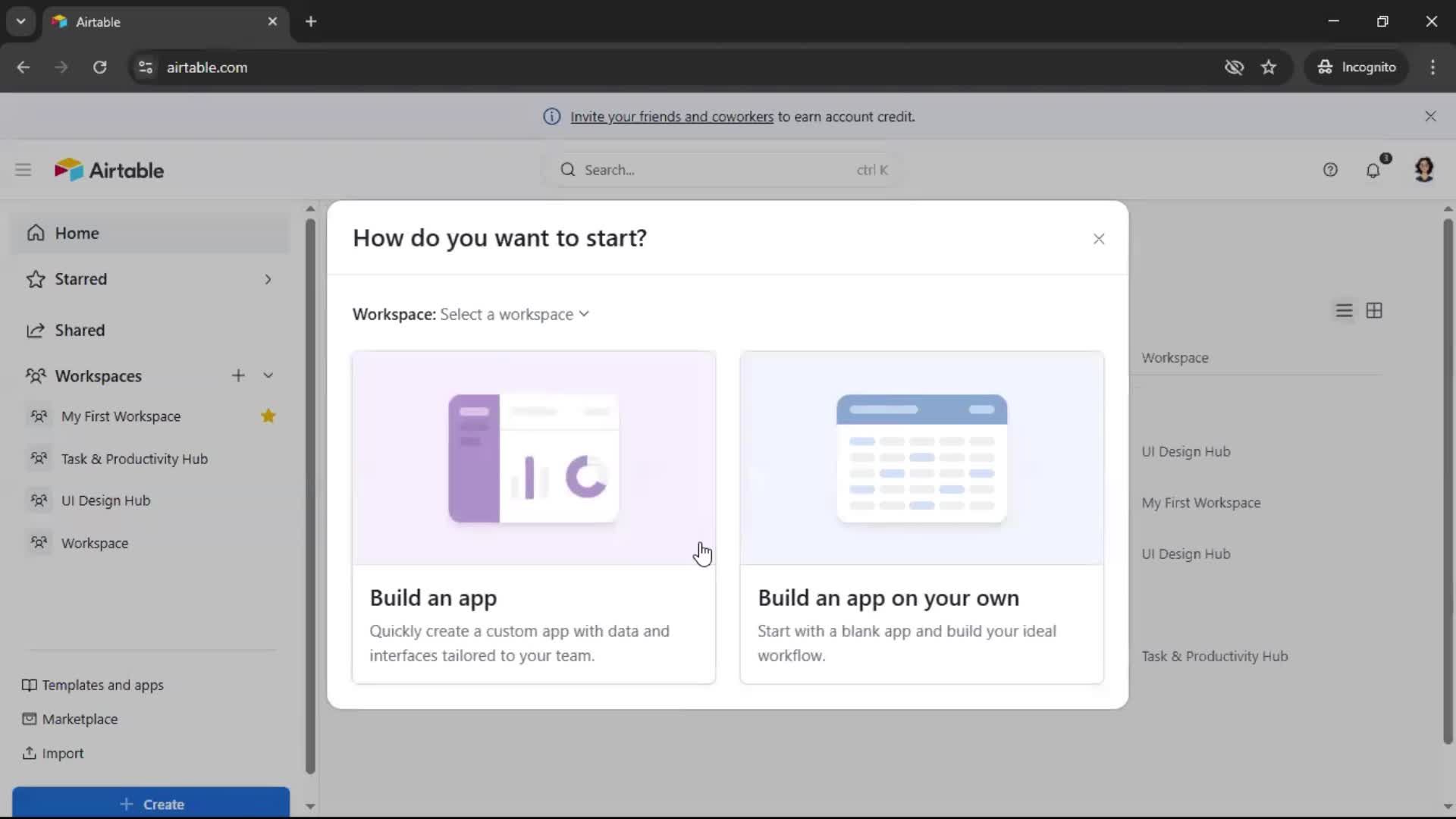
Task: Click Task & Productivity Hub in list behind
Action: click(x=1215, y=656)
